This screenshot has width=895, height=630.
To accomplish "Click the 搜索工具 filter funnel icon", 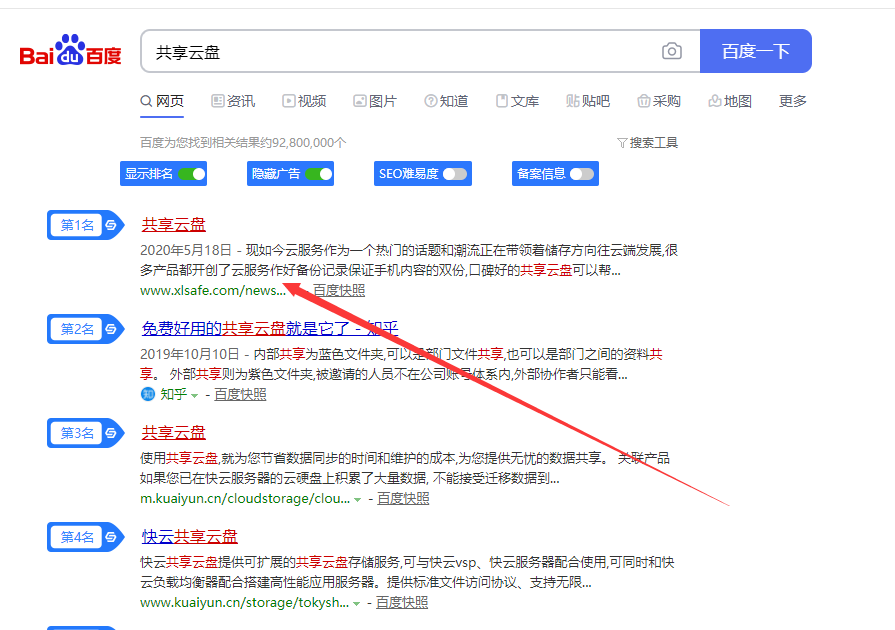I will click(622, 143).
